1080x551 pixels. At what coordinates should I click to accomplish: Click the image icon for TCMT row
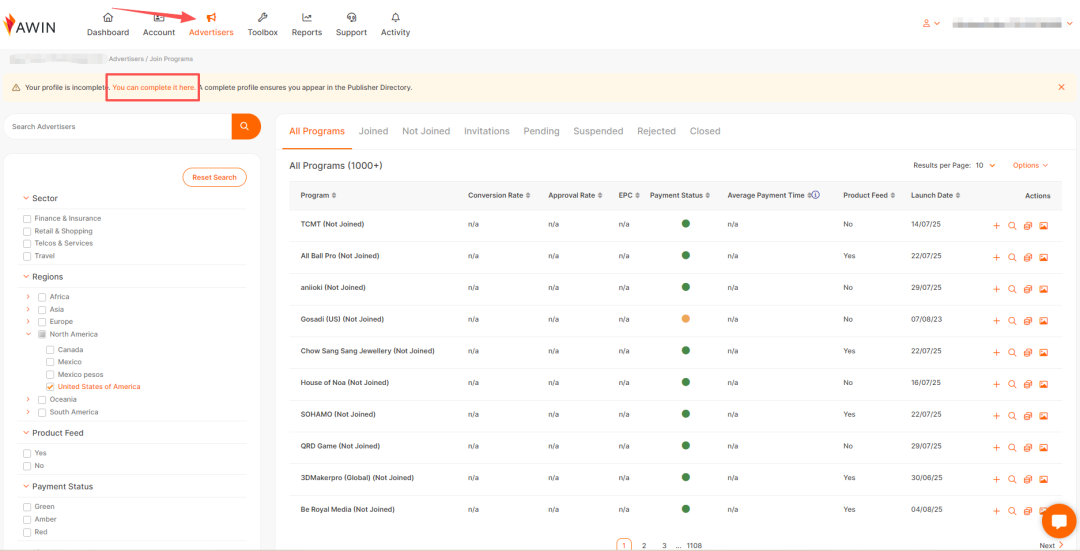click(1043, 226)
